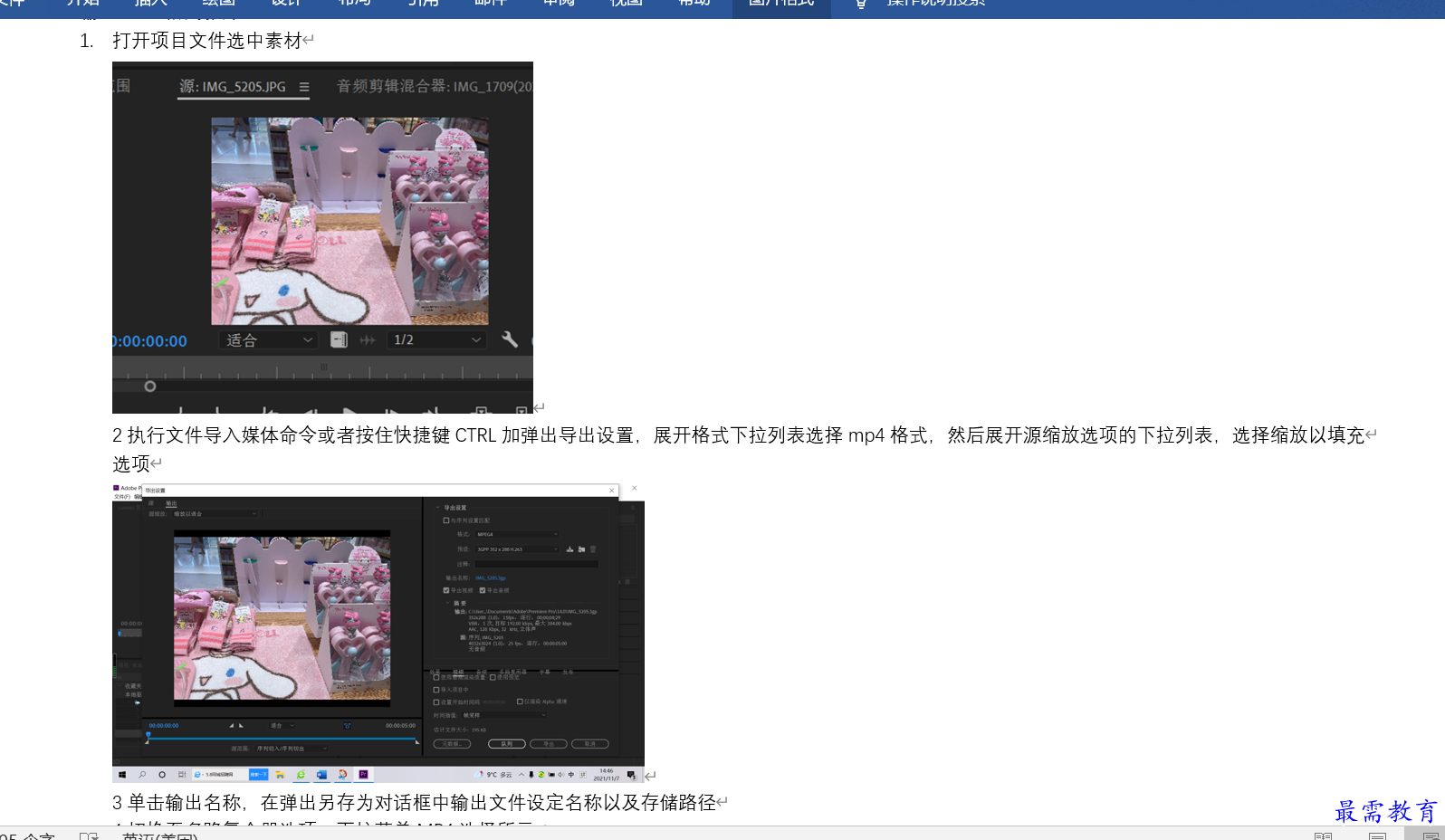This screenshot has width=1445, height=840.
Task: Open the 适合 zoom dropdown in source monitor
Action: pyautogui.click(x=269, y=339)
